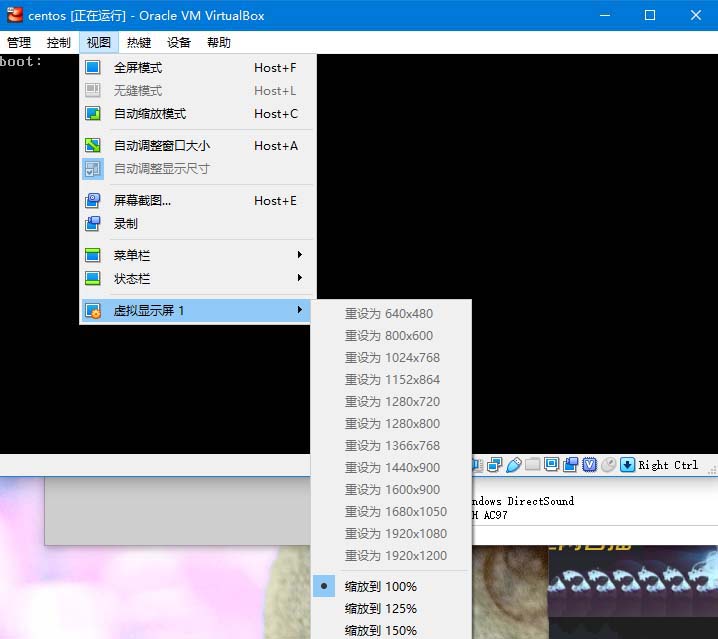Viewport: 718px width, 639px height.
Task: Click the network adapters status bar icon
Action: click(495, 465)
